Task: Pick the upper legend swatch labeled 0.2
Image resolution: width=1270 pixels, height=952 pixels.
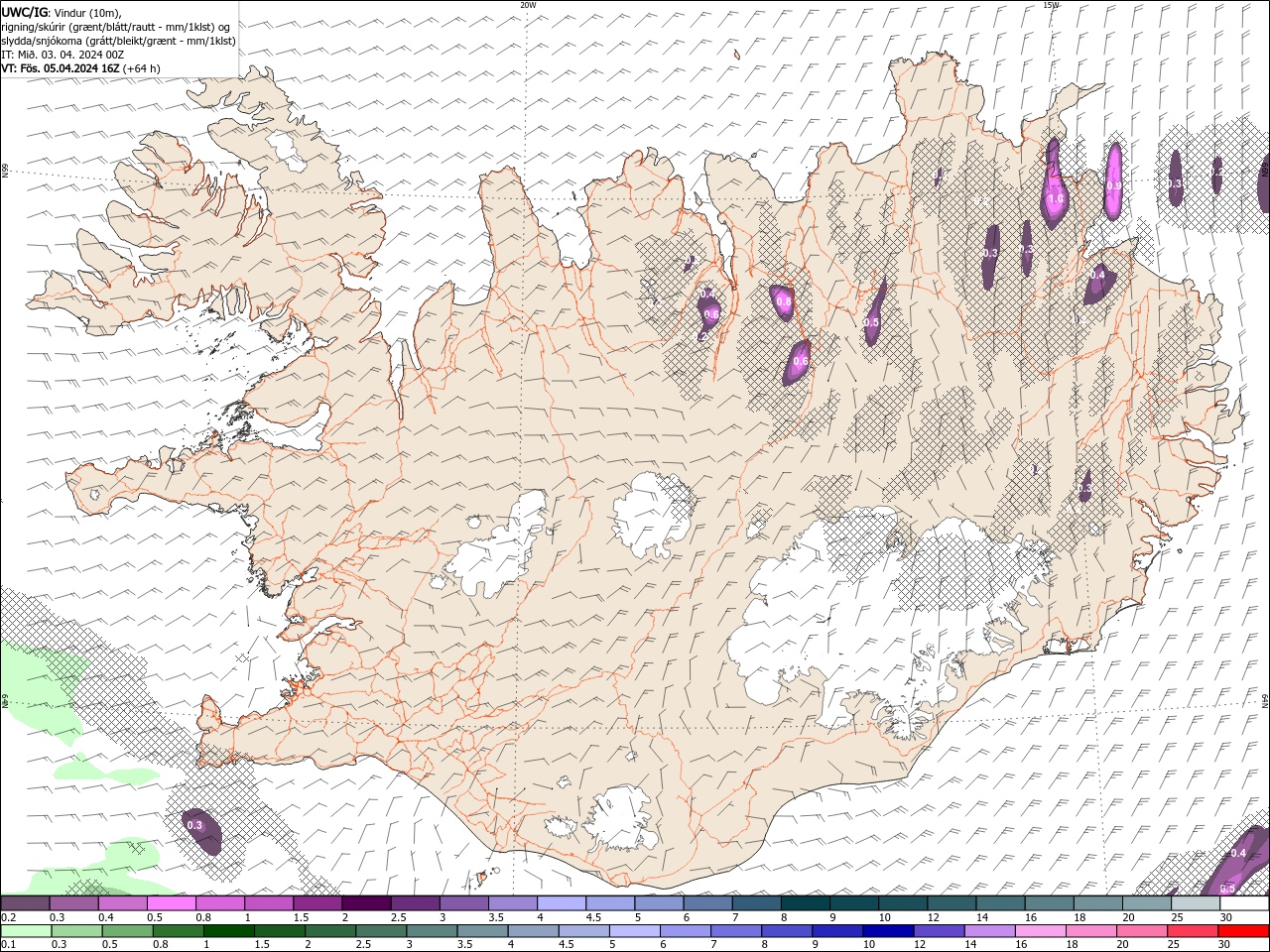Action: [x=25, y=903]
